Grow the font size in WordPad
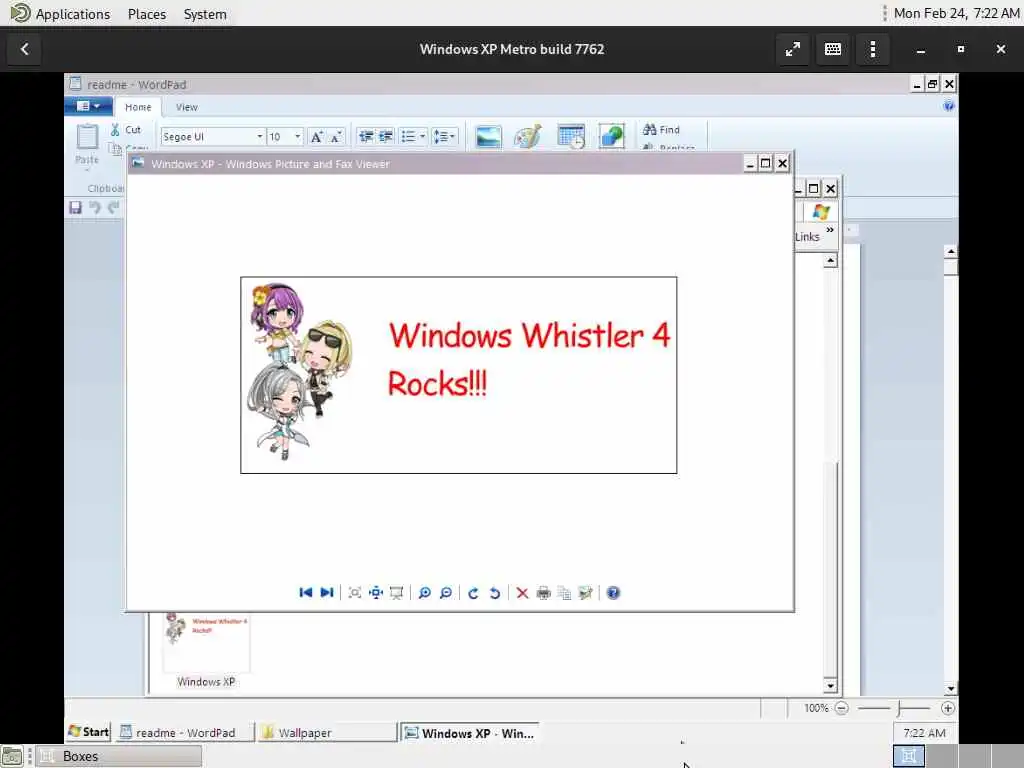The image size is (1024, 768). coord(317,136)
